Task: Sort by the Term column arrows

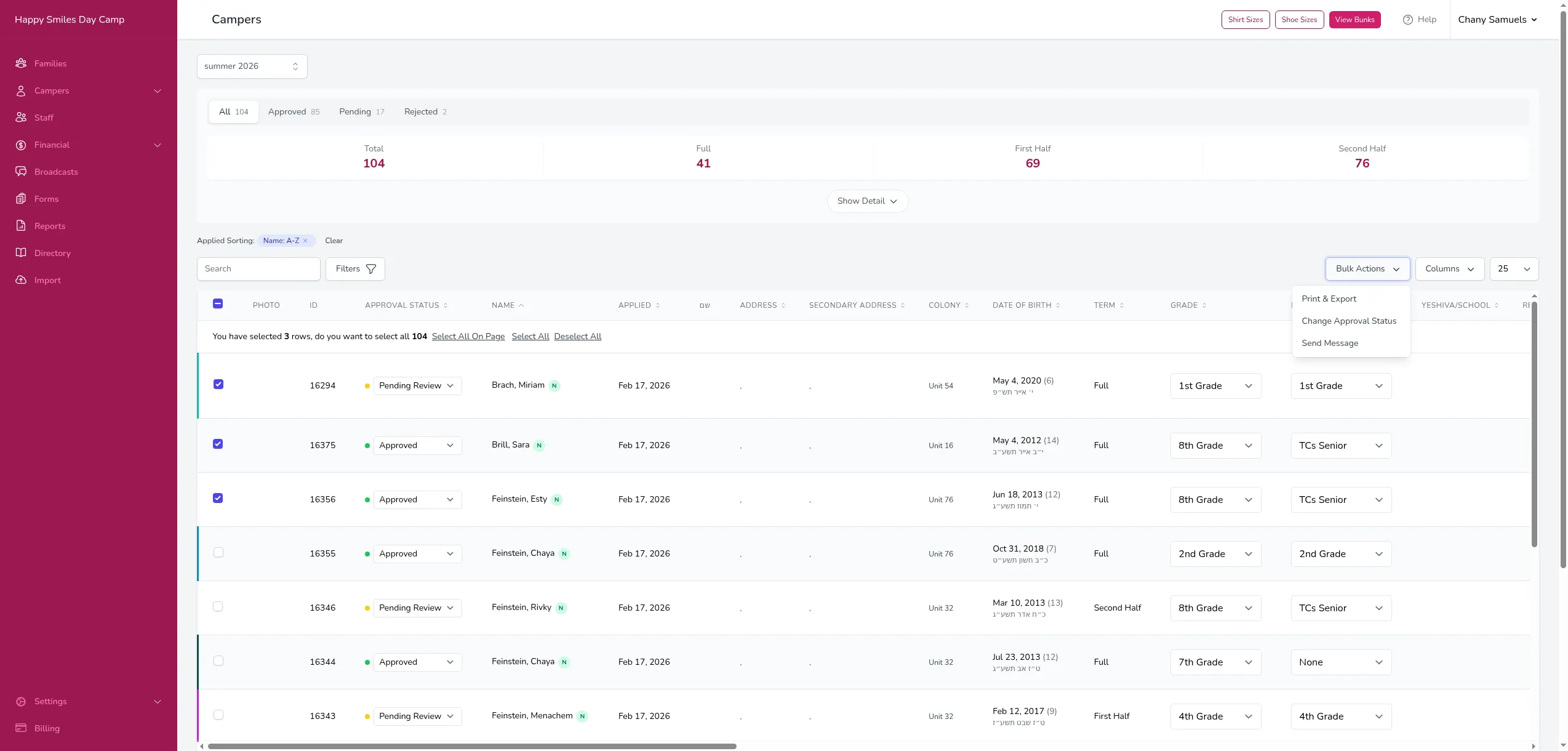Action: coord(1122,305)
